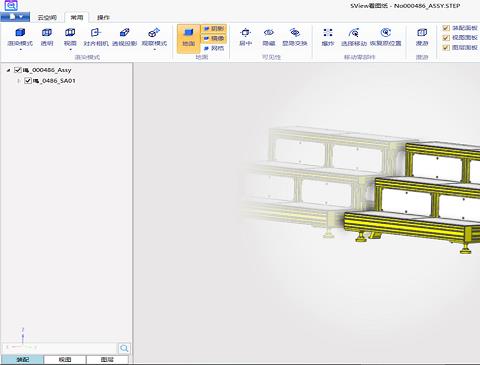
Task: Expand the _0486_SA01 tree node
Action: (x=19, y=81)
